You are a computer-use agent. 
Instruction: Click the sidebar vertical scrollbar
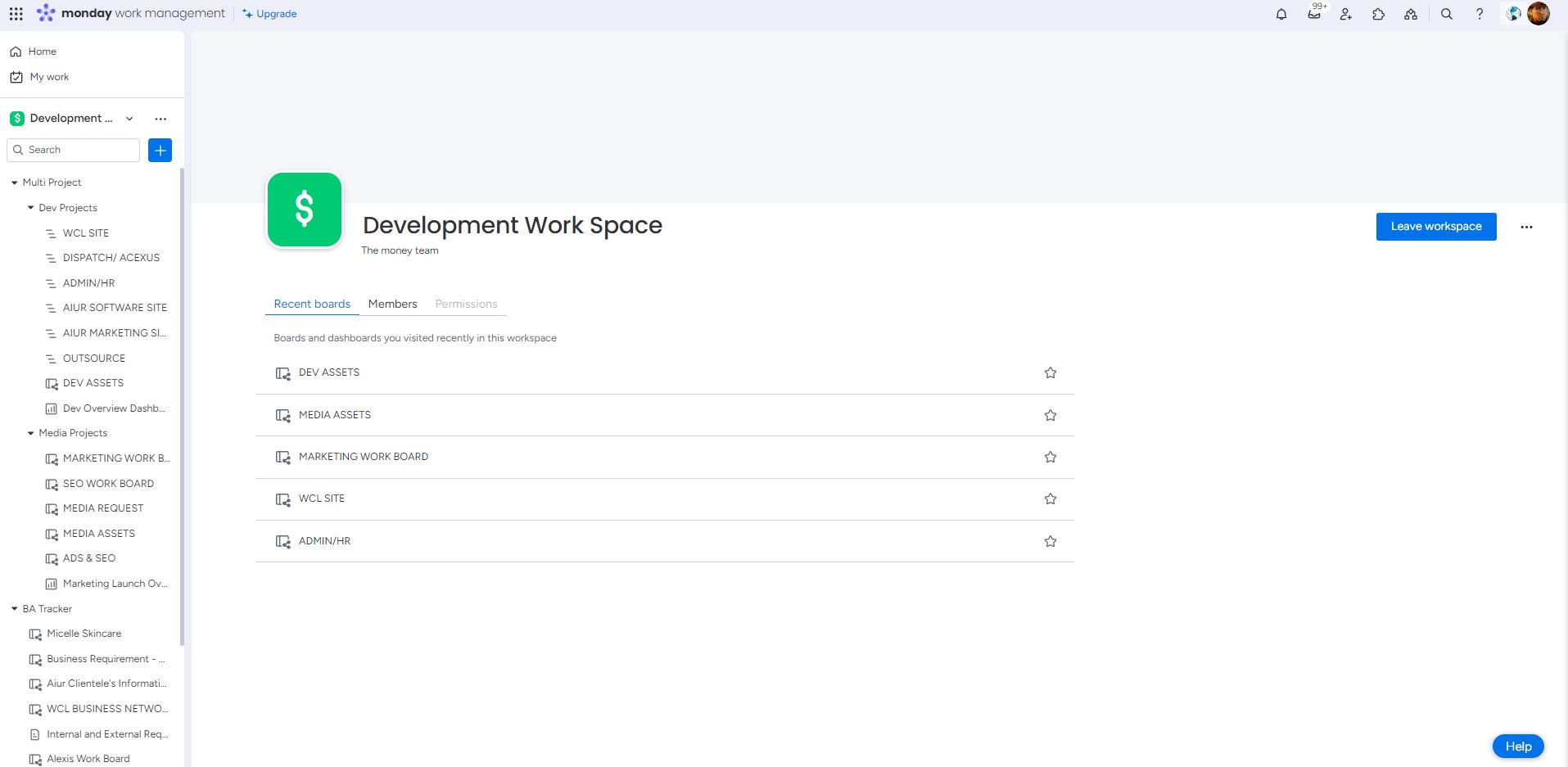(x=182, y=407)
